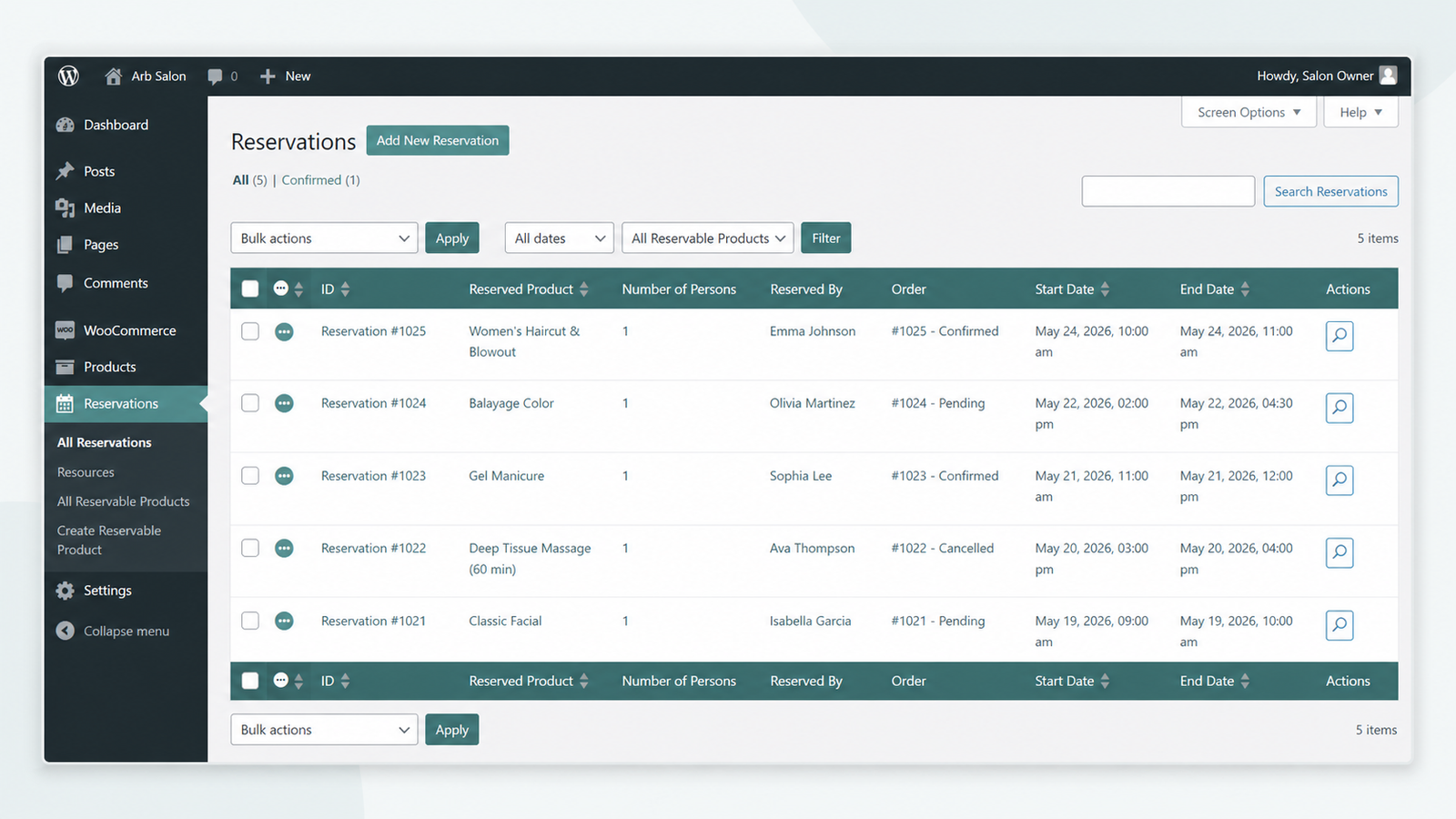Click Add New Reservation button
Viewport: 1456px width, 819px height.
coord(438,140)
